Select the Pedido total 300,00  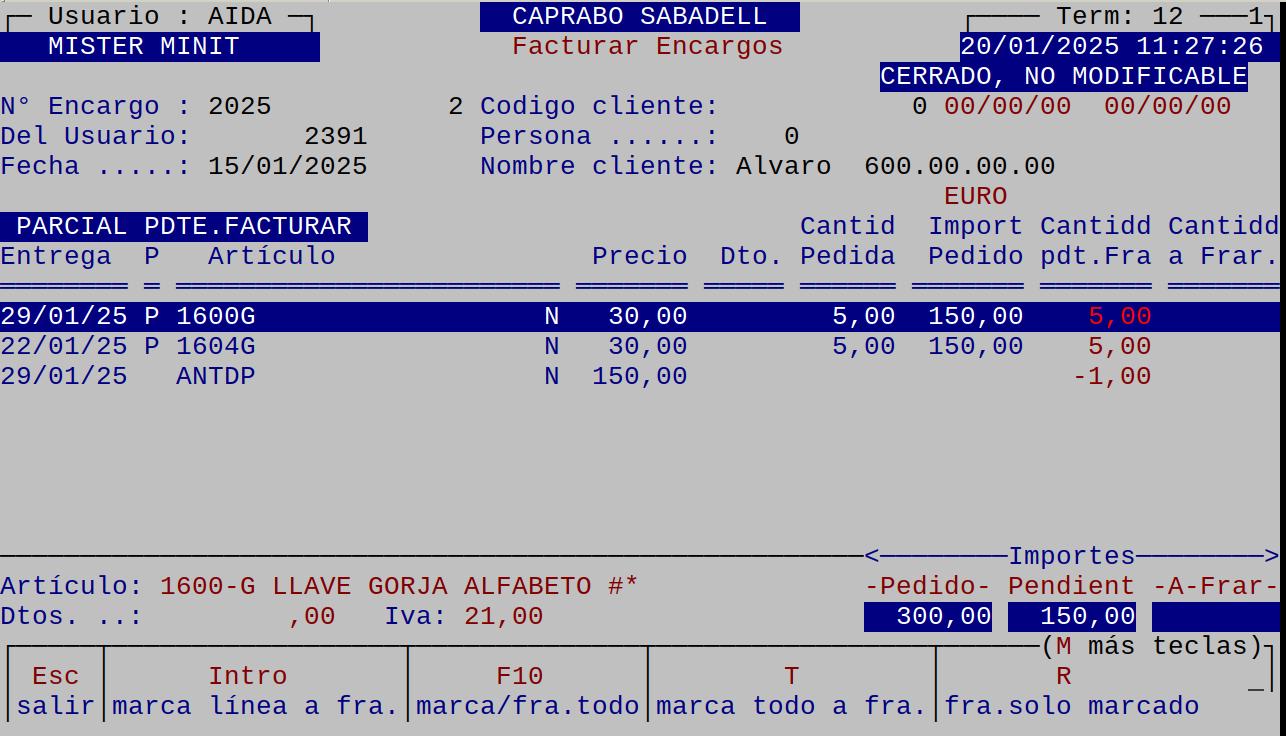pos(926,616)
